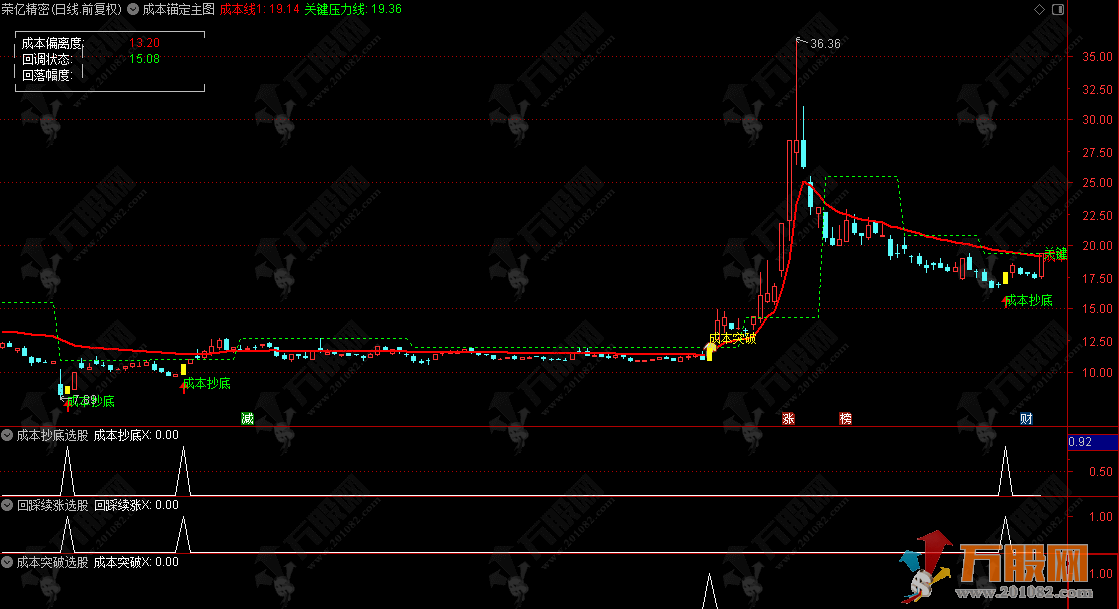Click the red 涨 event marker

(x=789, y=417)
